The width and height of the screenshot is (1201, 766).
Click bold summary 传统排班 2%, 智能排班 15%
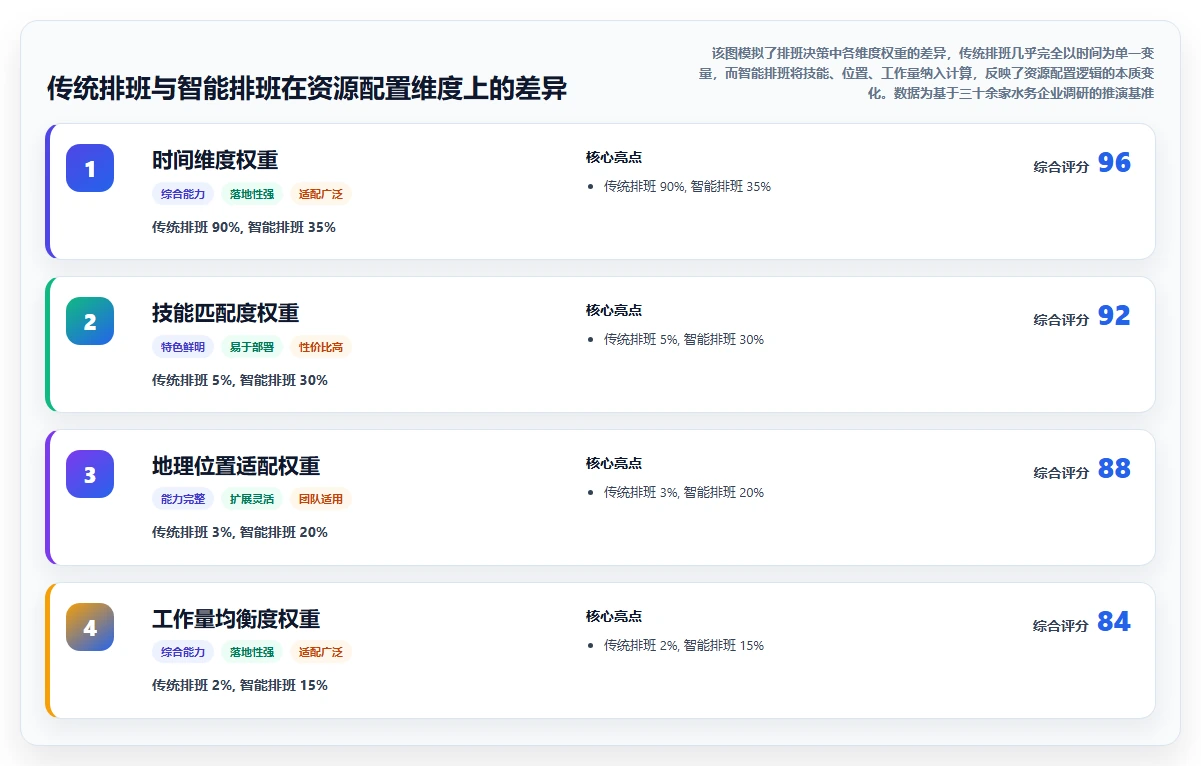click(x=240, y=685)
